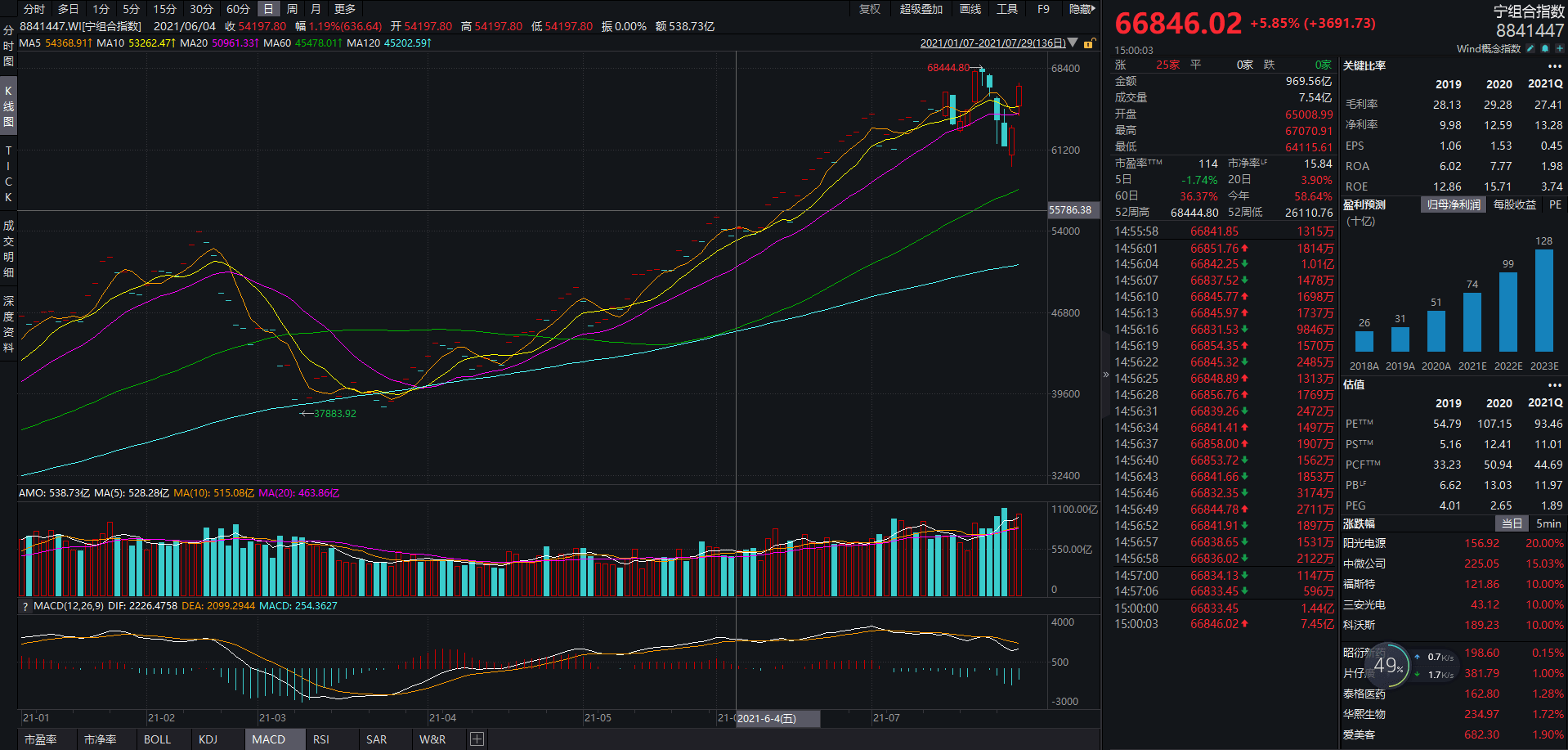1568x750 pixels.
Task: Click the MACD help question mark
Action: point(25,607)
